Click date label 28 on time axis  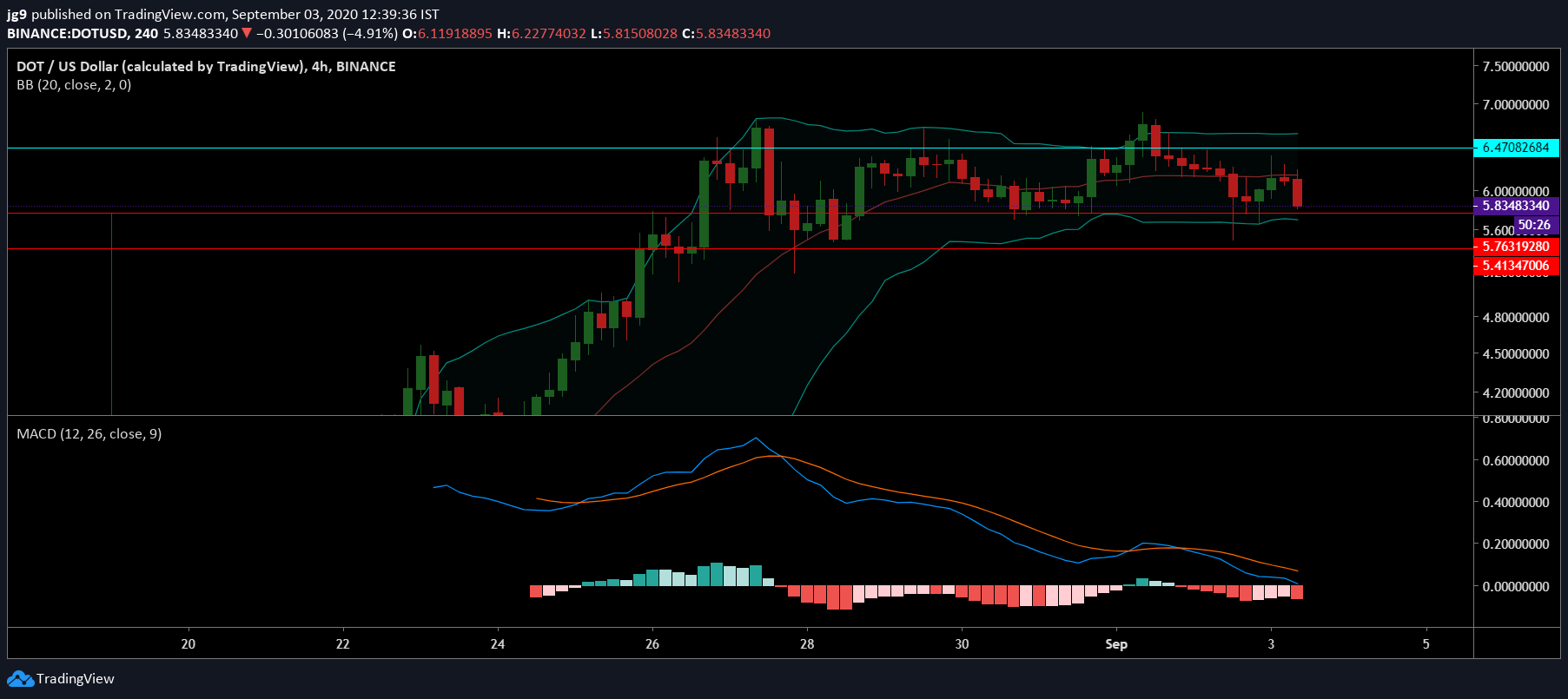coord(807,643)
